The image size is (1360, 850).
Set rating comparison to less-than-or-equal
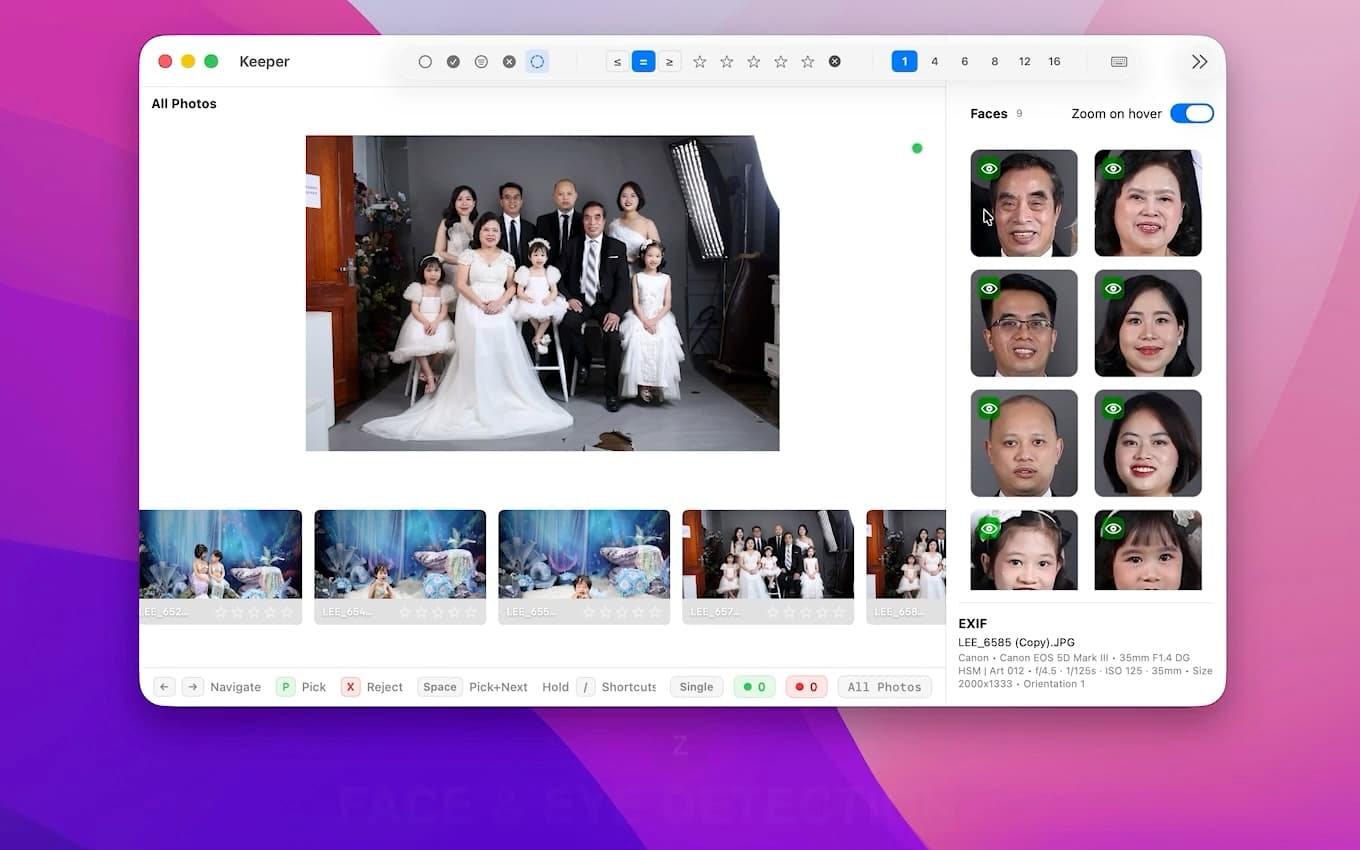617,62
